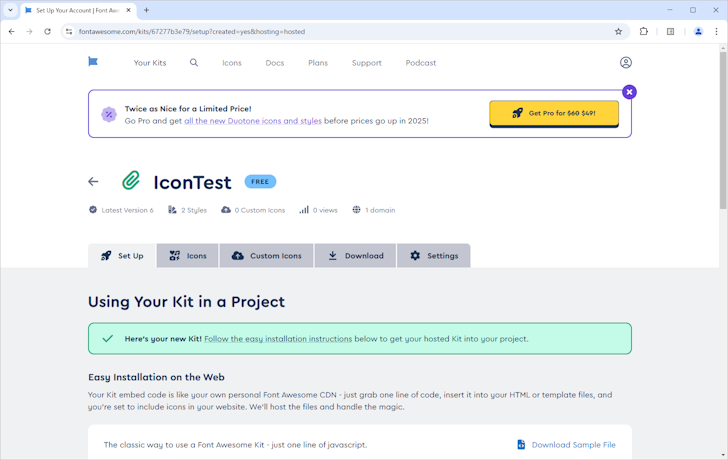This screenshot has height=460, width=728.
Task: Click the Font Awesome flag logo
Action: pos(93,62)
